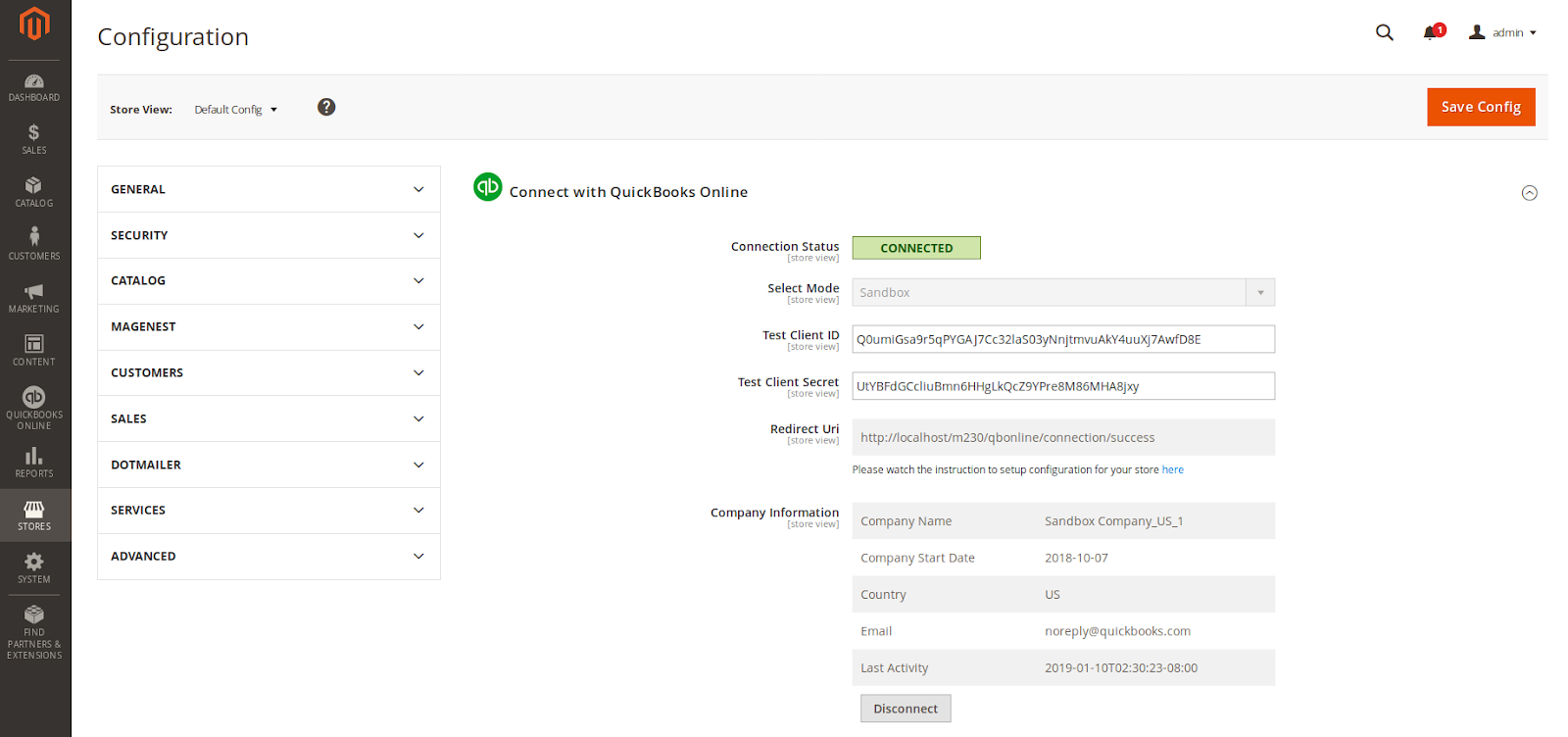Image resolution: width=1568 pixels, height=737 pixels.
Task: Select the Last Activity timestamp value
Action: (x=1121, y=668)
